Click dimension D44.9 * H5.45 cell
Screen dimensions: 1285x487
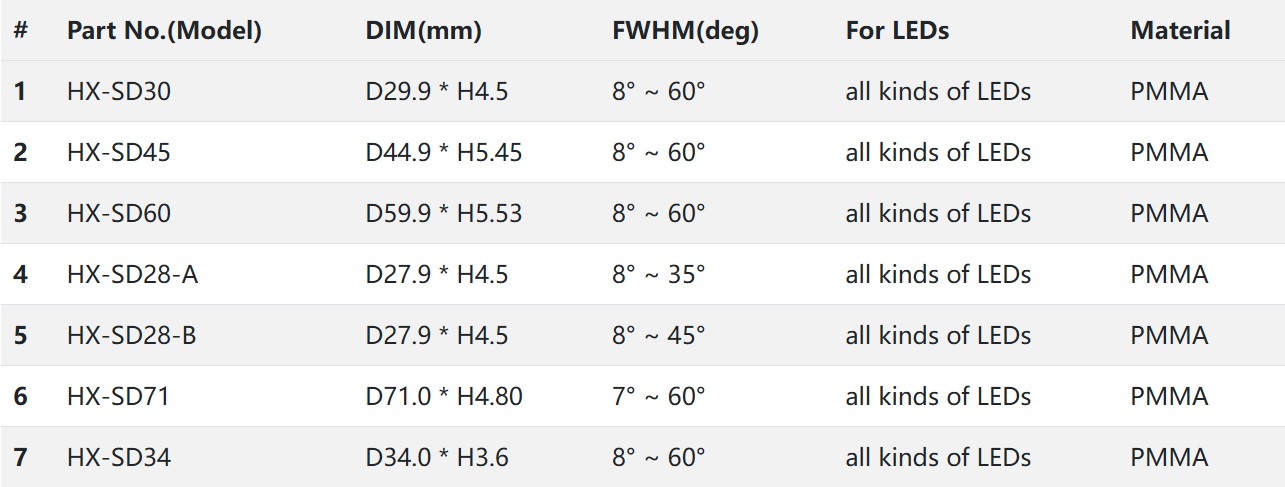444,153
